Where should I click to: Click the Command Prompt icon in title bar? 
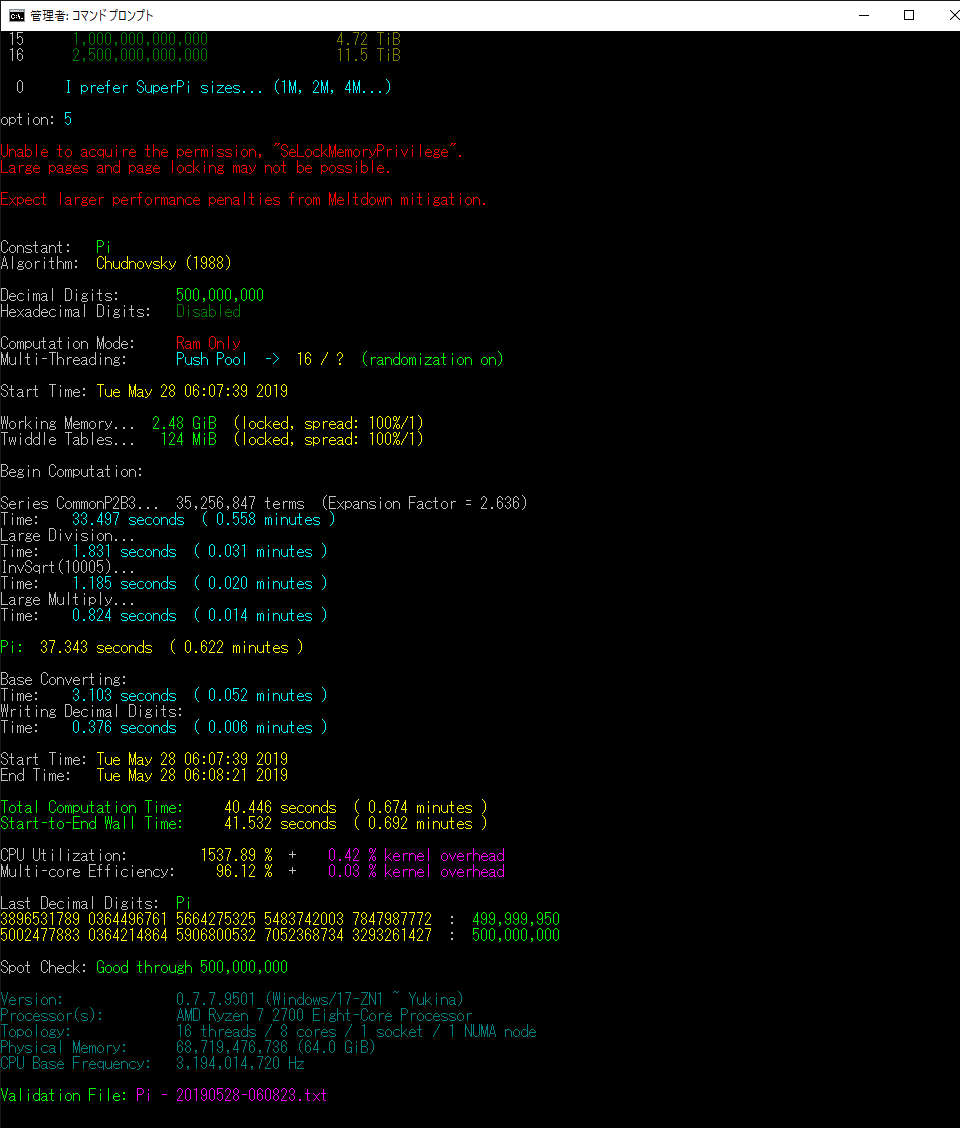tap(17, 15)
